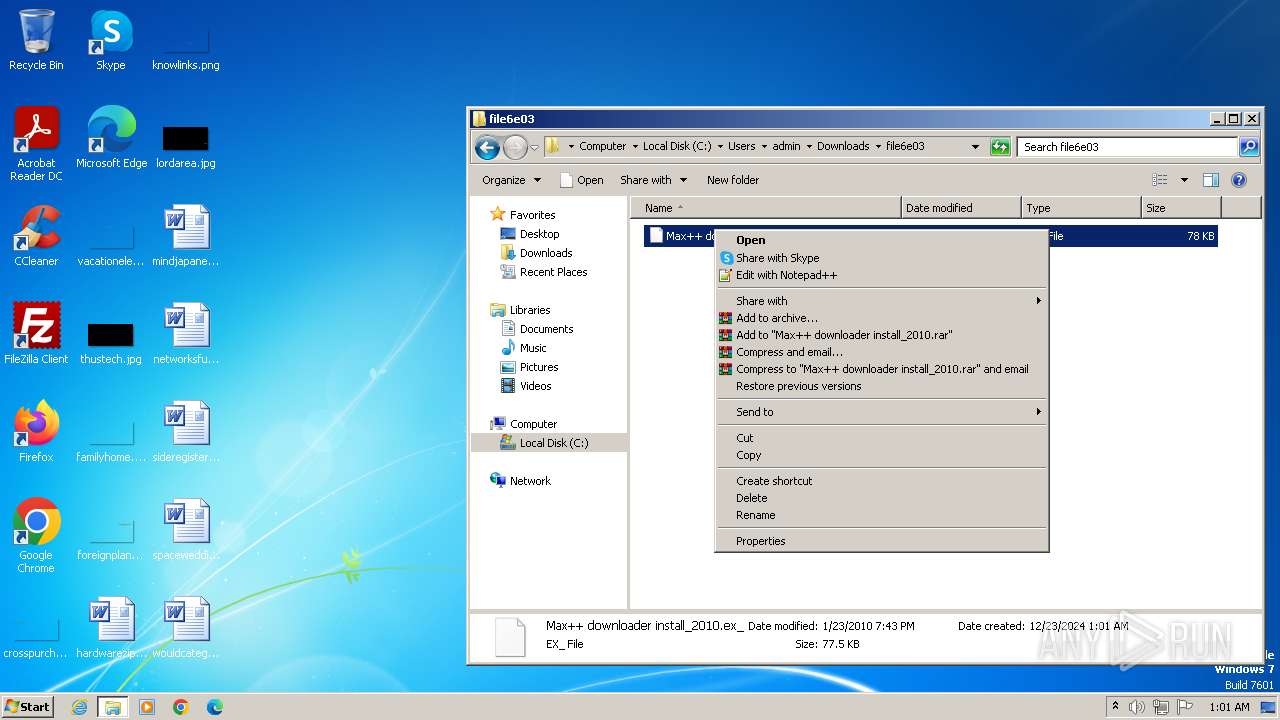Image resolution: width=1280 pixels, height=720 pixels.
Task: Choose Open in the context menu
Action: [x=882, y=240]
